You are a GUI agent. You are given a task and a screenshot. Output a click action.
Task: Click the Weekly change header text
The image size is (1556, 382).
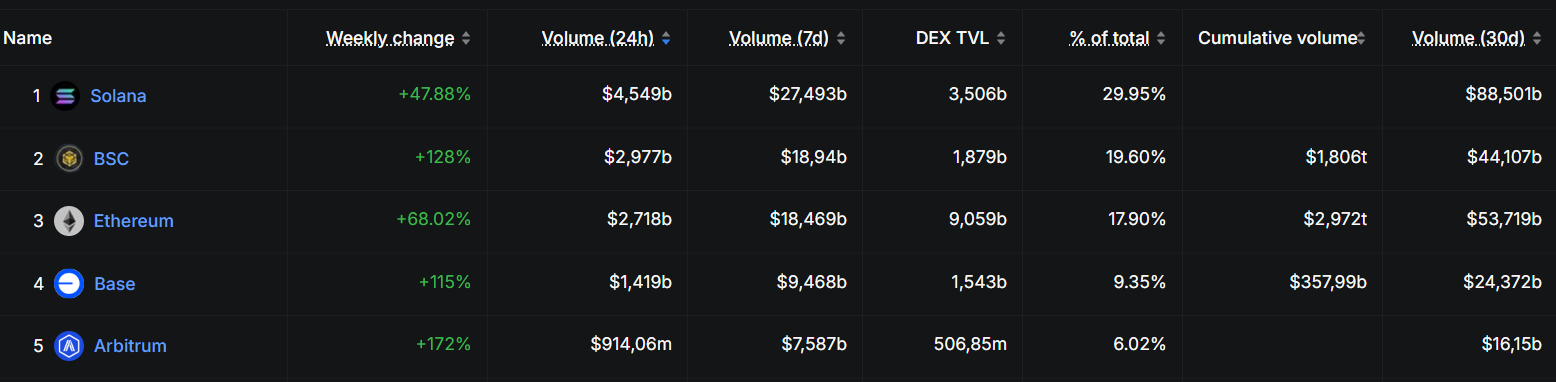pos(390,38)
